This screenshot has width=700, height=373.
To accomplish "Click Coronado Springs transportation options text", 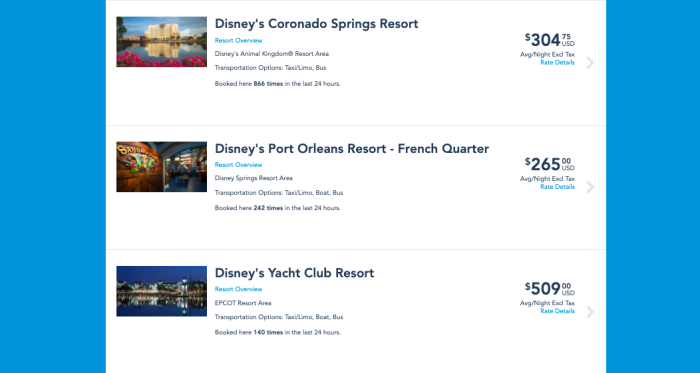I will click(x=271, y=68).
